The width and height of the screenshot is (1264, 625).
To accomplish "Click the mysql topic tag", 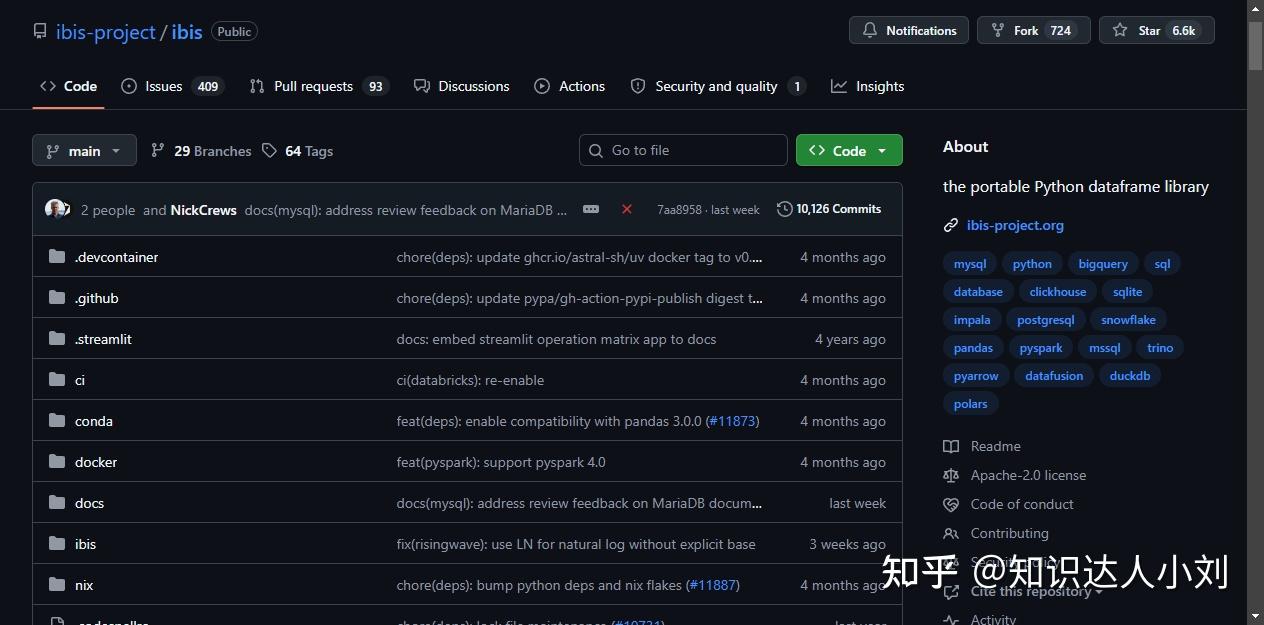I will [970, 264].
